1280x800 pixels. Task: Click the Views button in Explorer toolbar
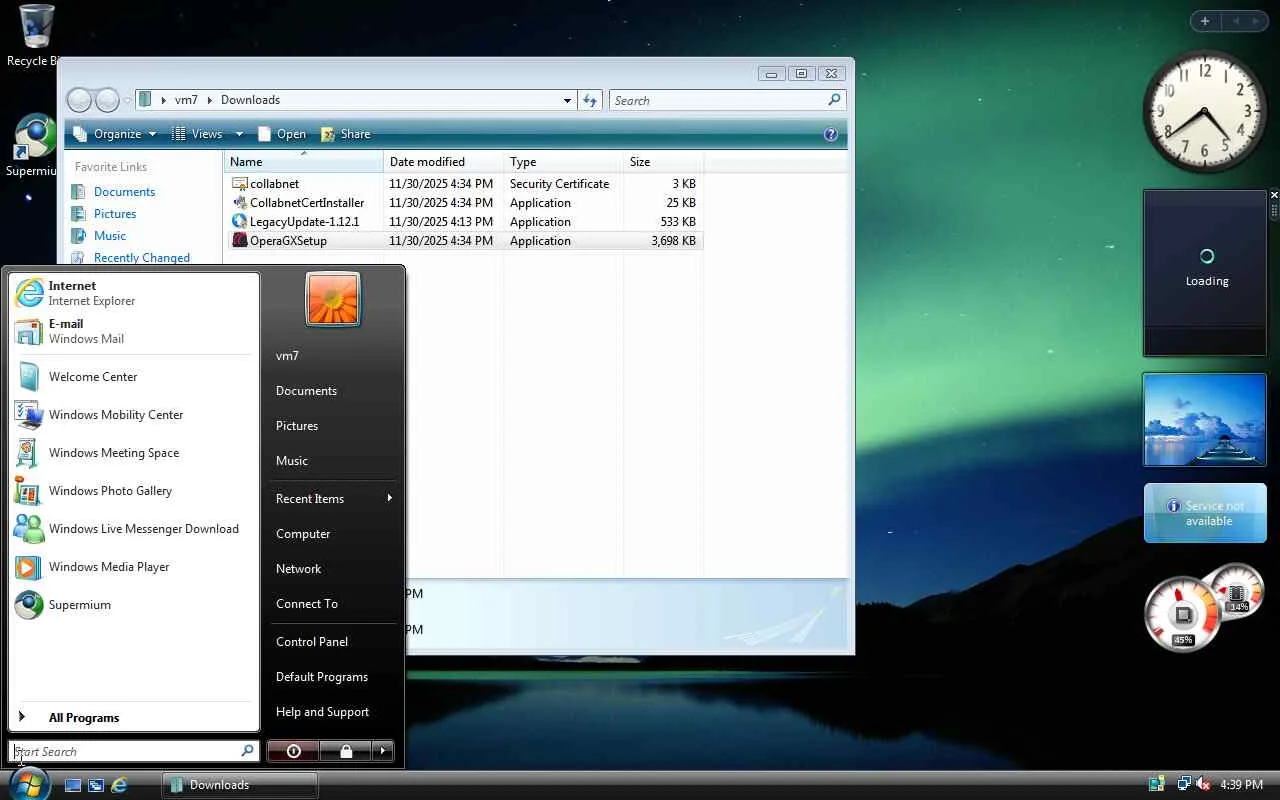[x=197, y=134]
